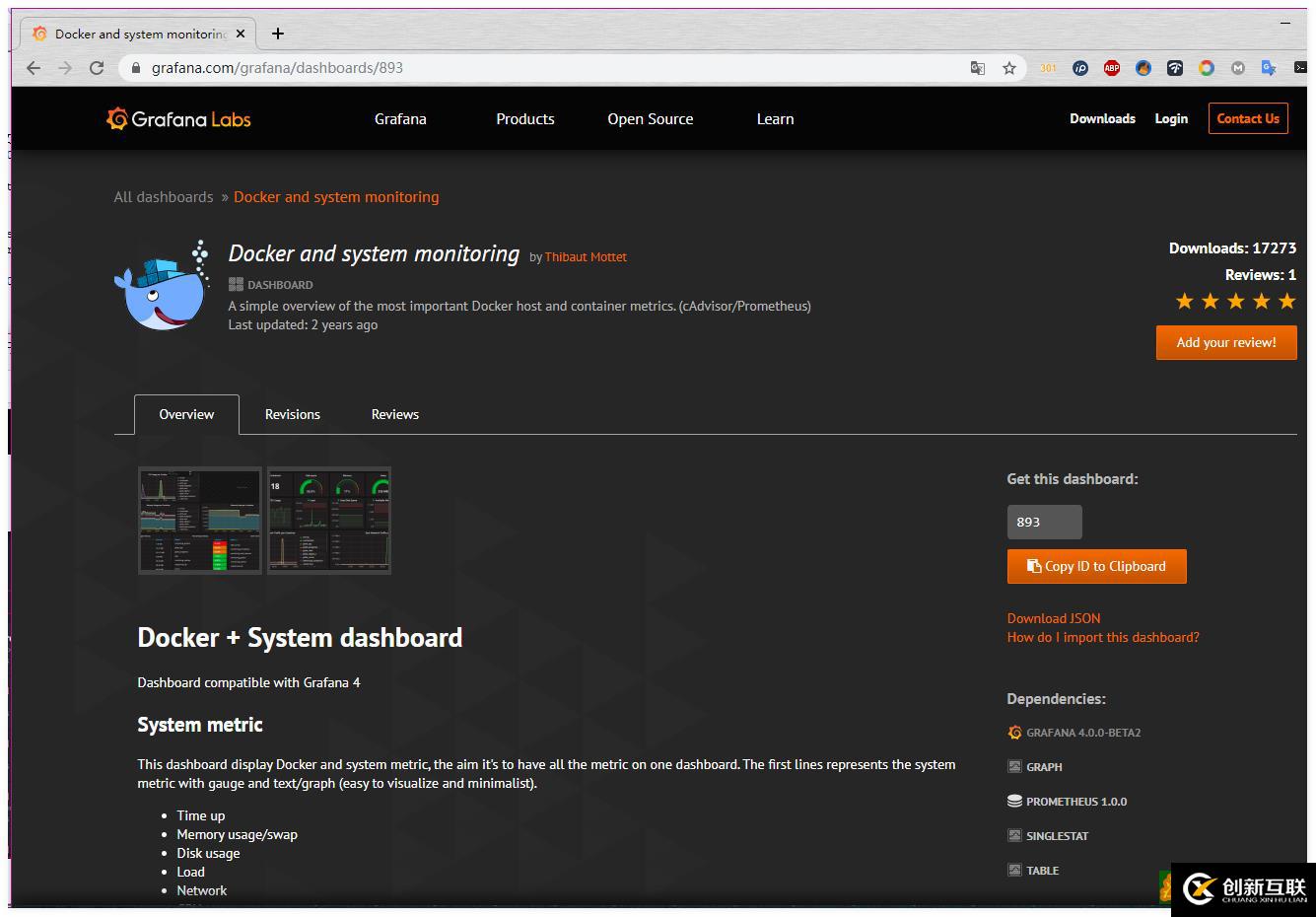
Task: Switch to the Reviews tab
Action: [395, 415]
